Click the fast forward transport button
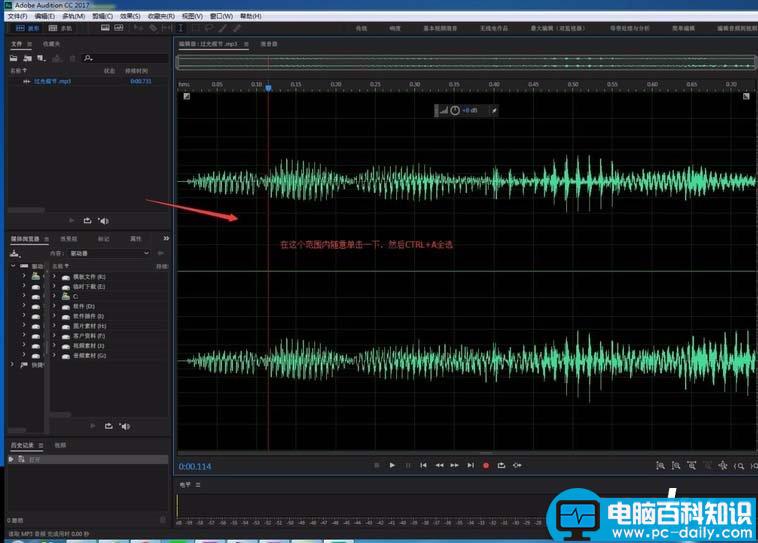758x543 pixels. (455, 465)
